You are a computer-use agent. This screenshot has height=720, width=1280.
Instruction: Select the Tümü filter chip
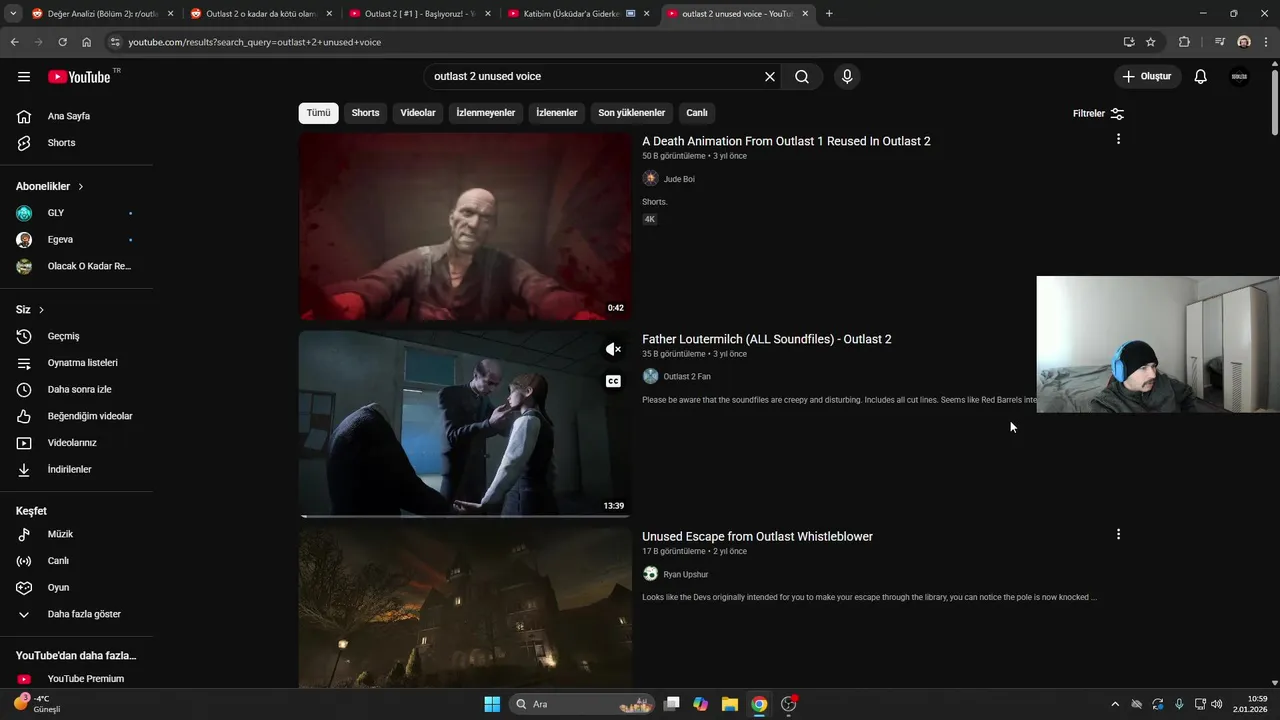click(318, 113)
